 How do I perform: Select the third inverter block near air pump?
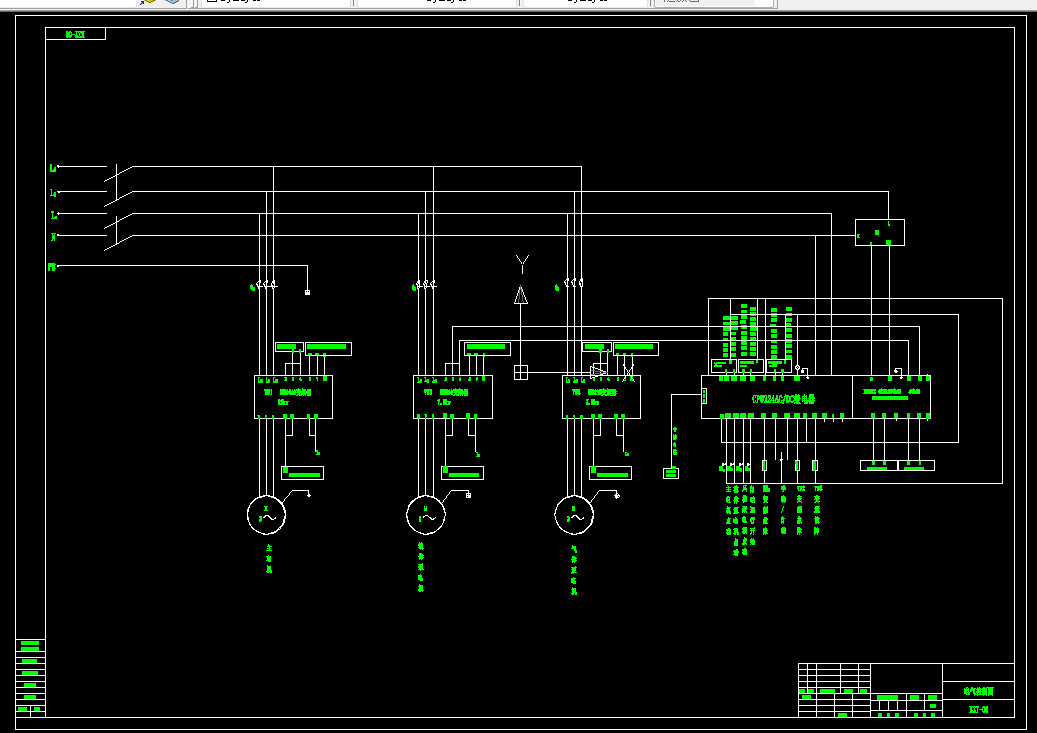601,397
